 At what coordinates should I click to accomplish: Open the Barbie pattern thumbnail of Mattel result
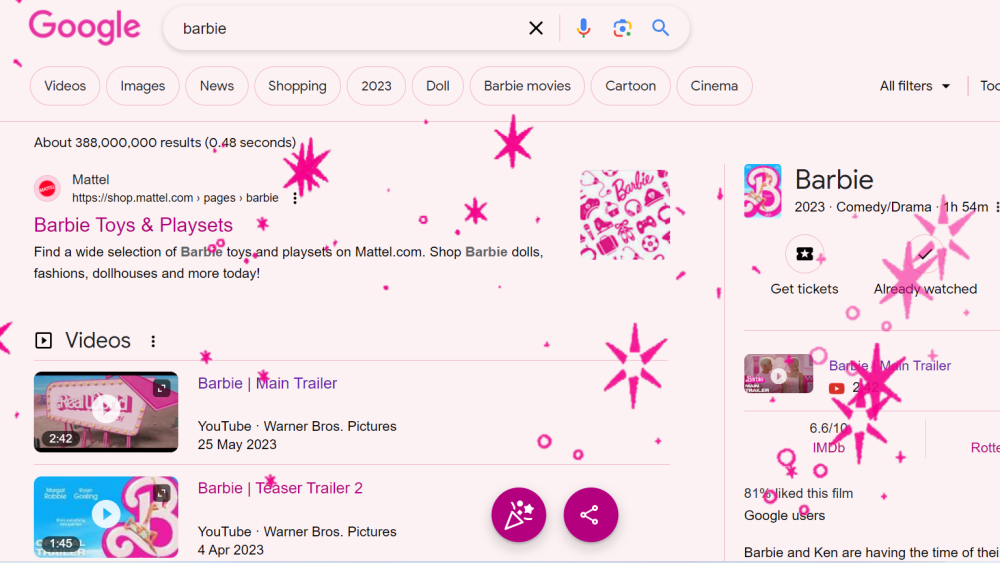tap(624, 214)
